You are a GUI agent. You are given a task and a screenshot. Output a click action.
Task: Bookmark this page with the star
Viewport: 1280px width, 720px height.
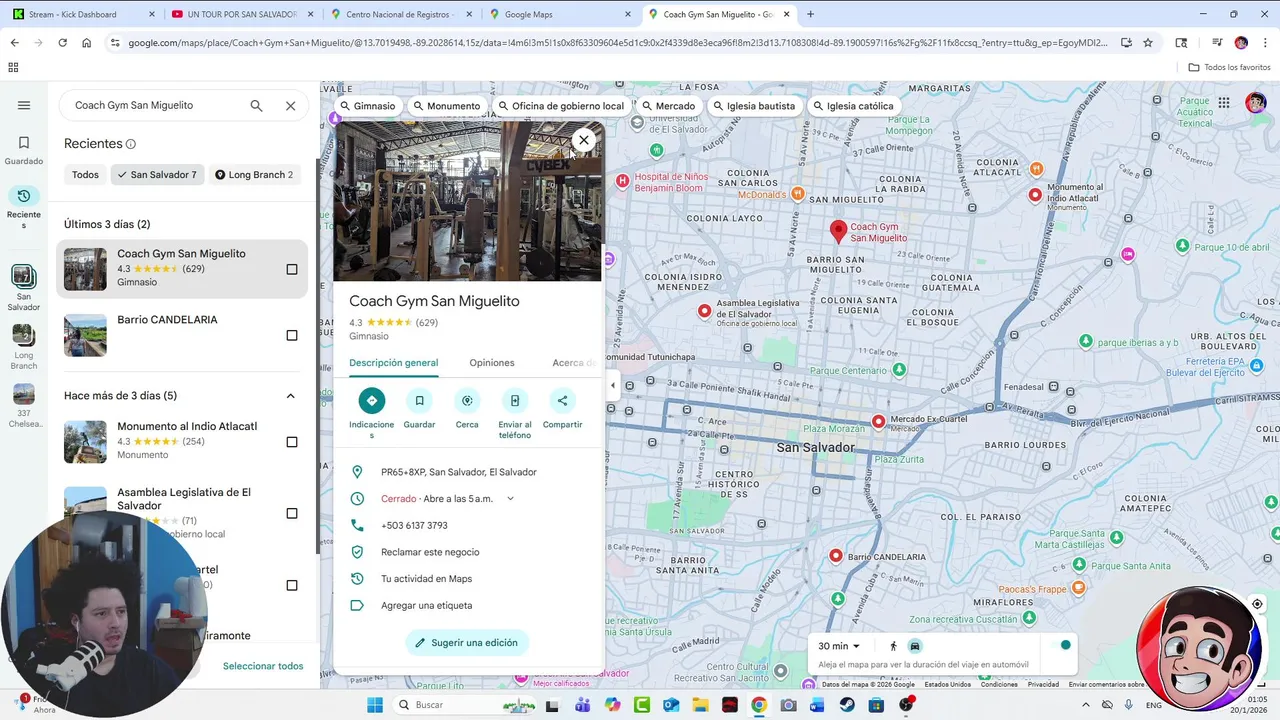(1148, 43)
